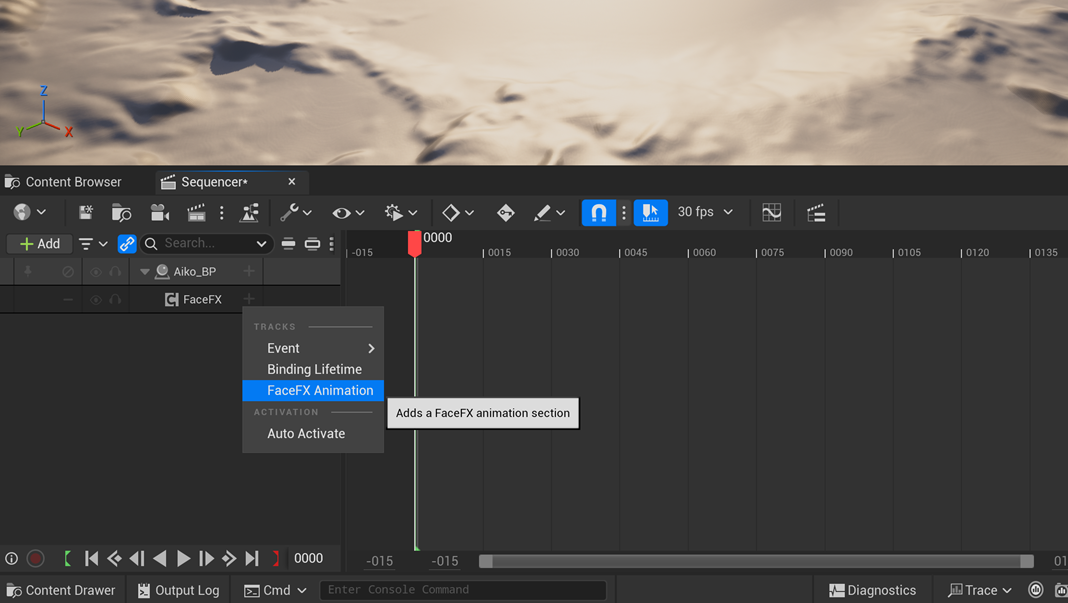Viewport: 1068px width, 603px height.
Task: Open snapping options three-dot menu
Action: point(624,213)
